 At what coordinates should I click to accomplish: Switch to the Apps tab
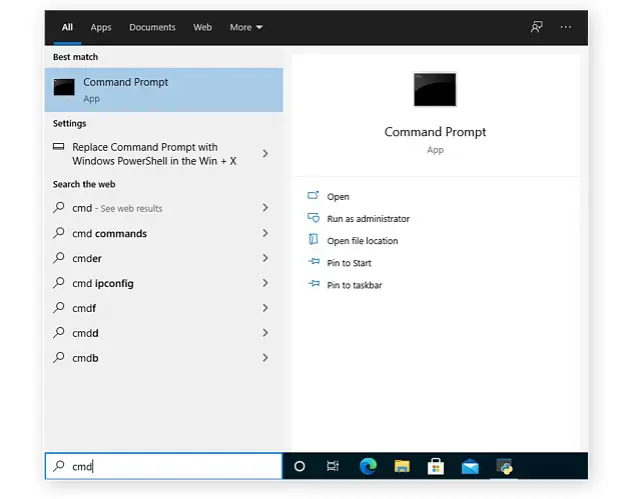click(x=101, y=27)
